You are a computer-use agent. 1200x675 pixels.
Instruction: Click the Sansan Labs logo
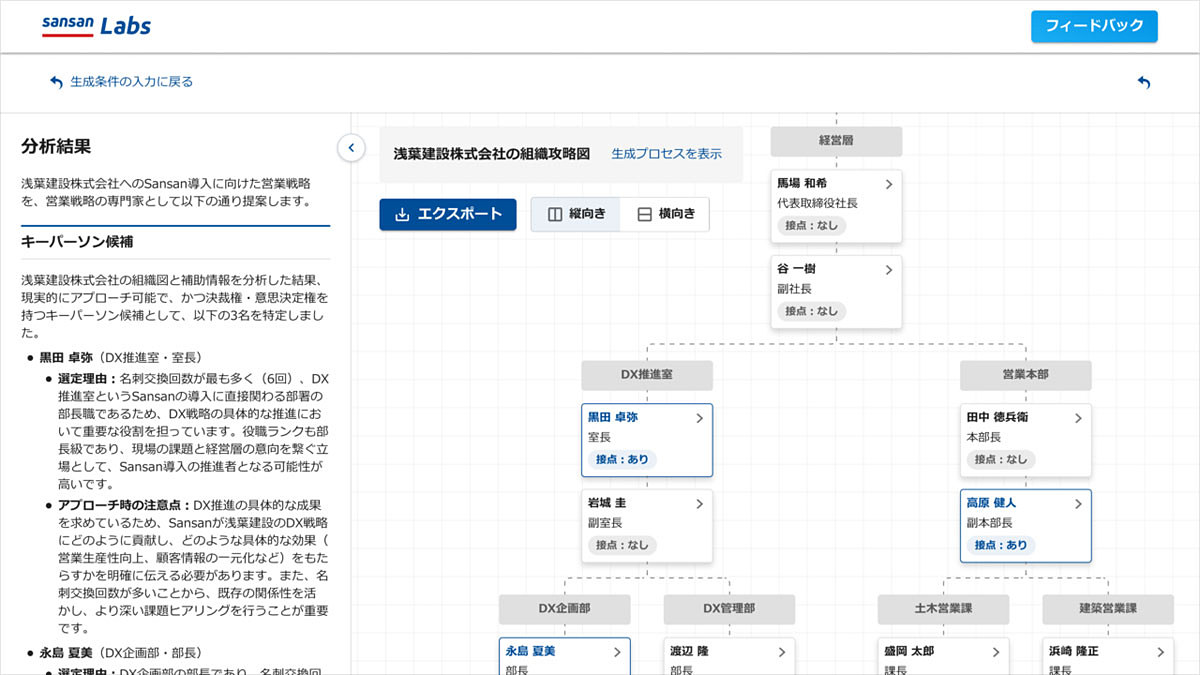point(95,26)
